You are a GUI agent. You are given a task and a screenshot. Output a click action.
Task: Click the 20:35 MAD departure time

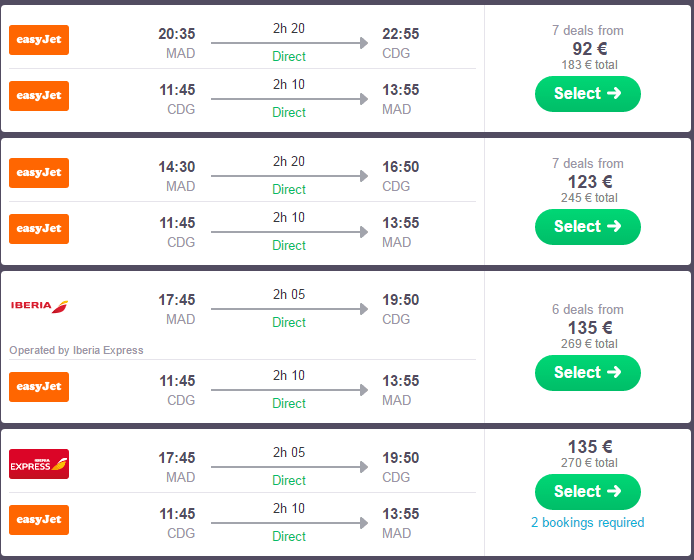(x=177, y=34)
